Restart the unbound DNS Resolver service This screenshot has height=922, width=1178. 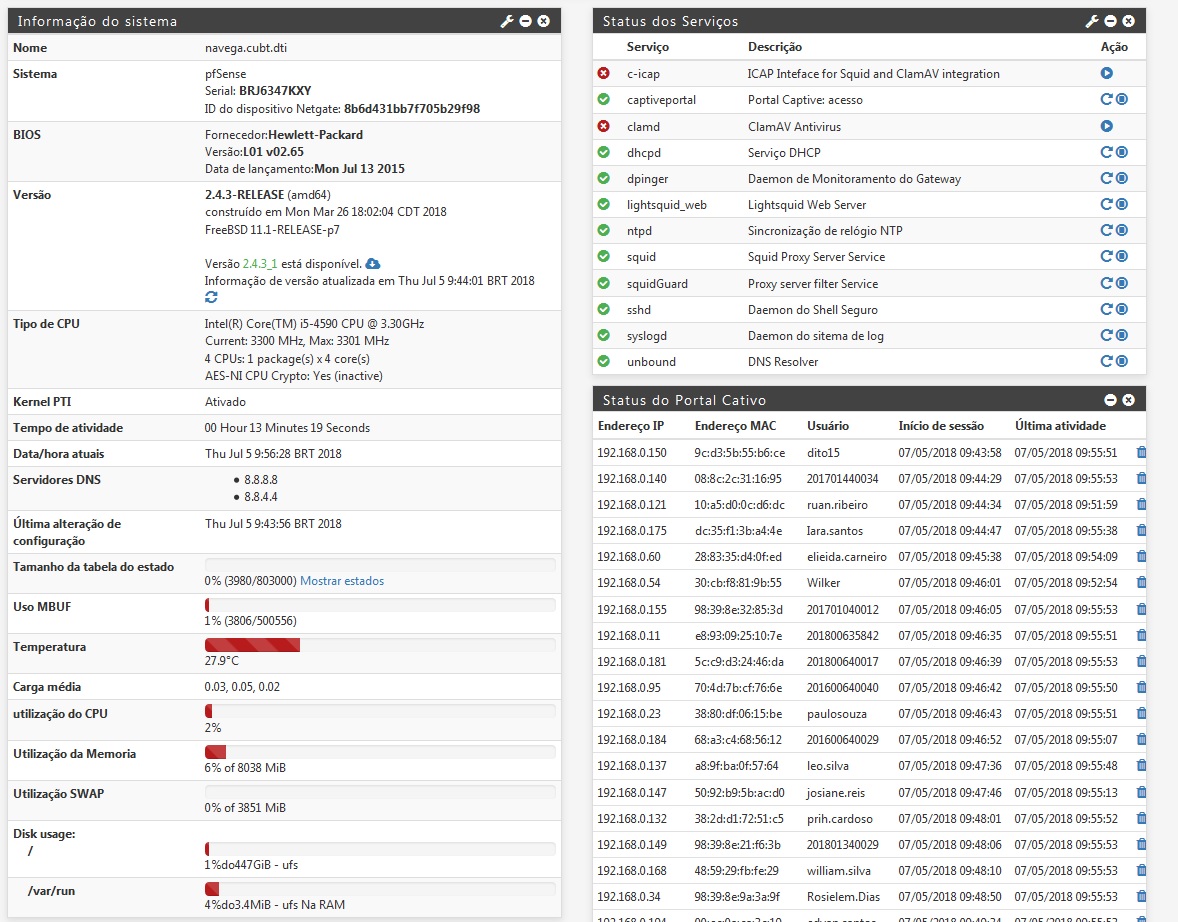pos(1106,362)
